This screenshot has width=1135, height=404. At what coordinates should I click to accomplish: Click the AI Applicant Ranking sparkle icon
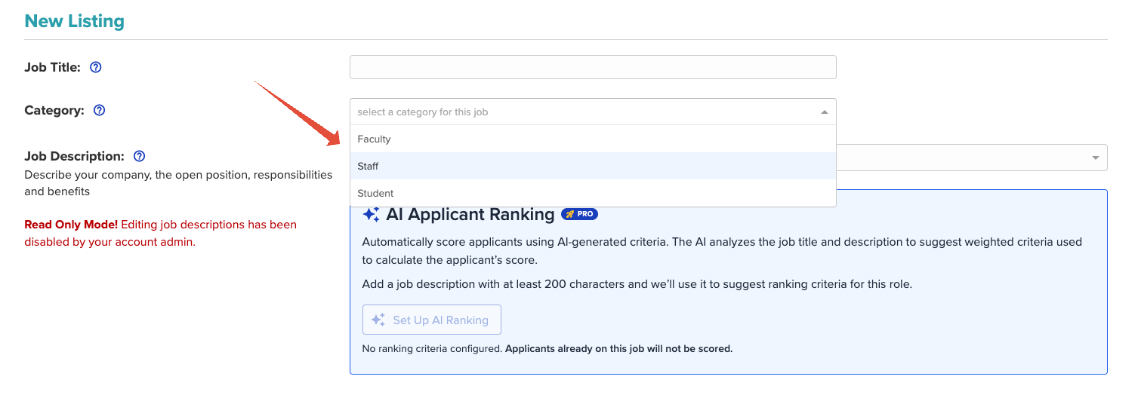[x=371, y=214]
